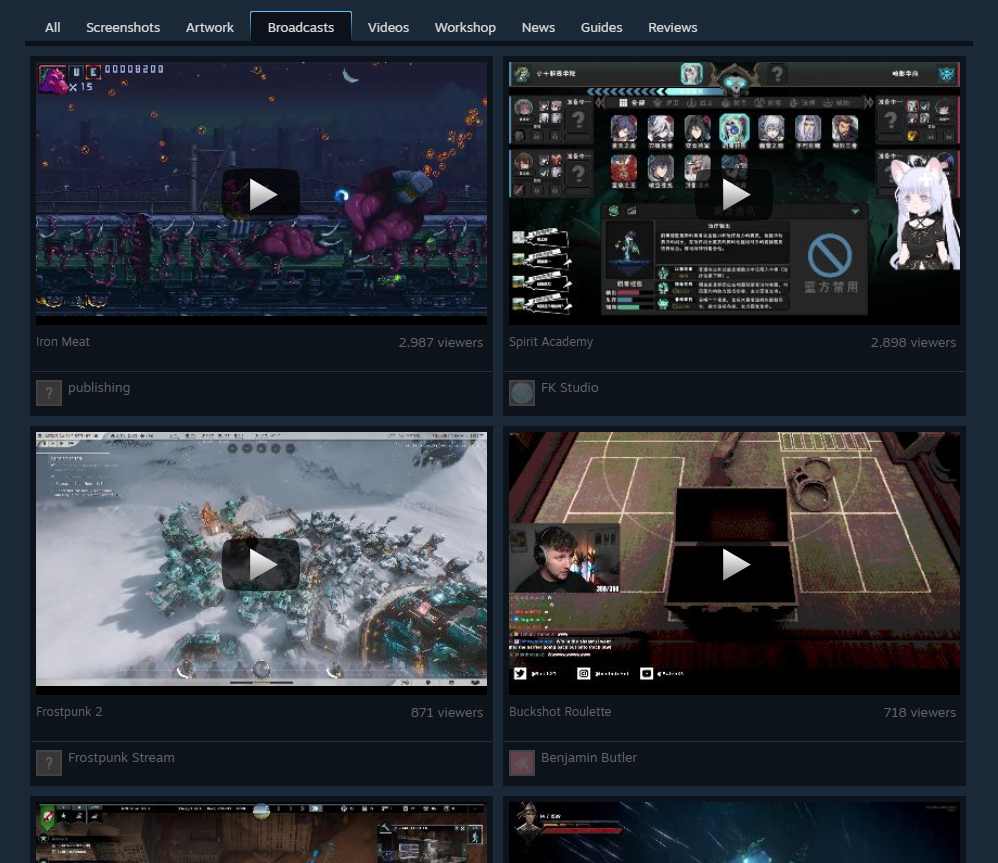This screenshot has width=998, height=863.
Task: Open the broadcast thumbnail below Frostpunk Stream
Action: 261,832
